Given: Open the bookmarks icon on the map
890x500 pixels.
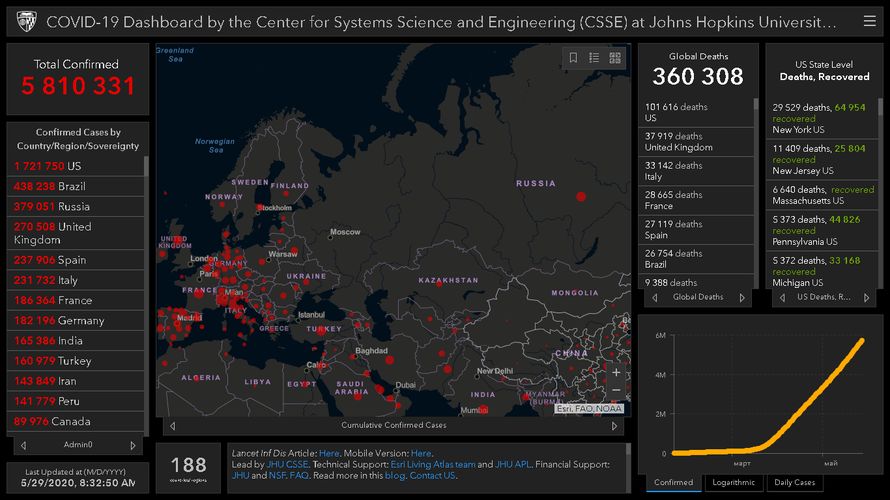Looking at the screenshot, I should [x=573, y=58].
